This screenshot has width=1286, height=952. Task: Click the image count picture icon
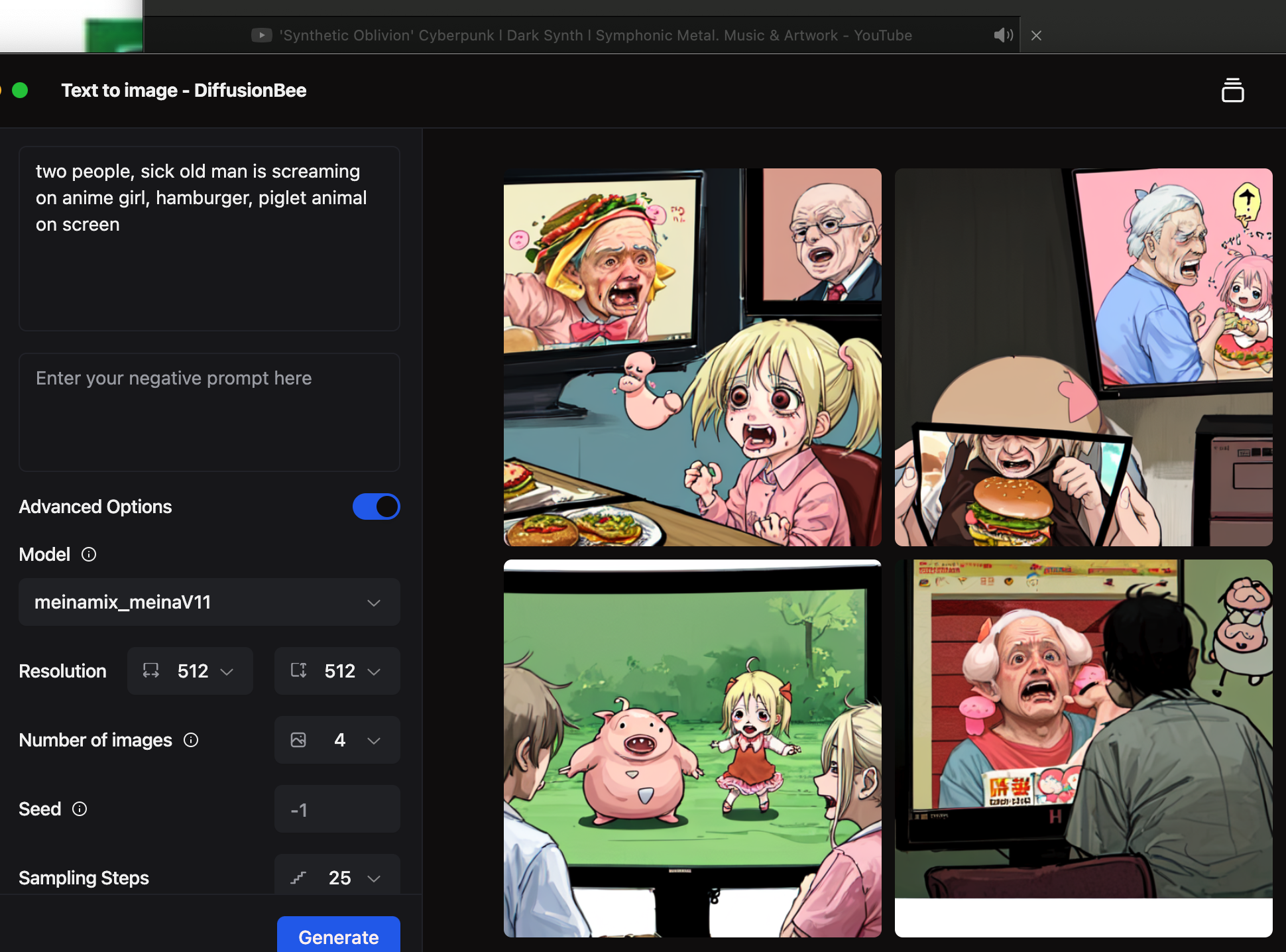tap(298, 740)
